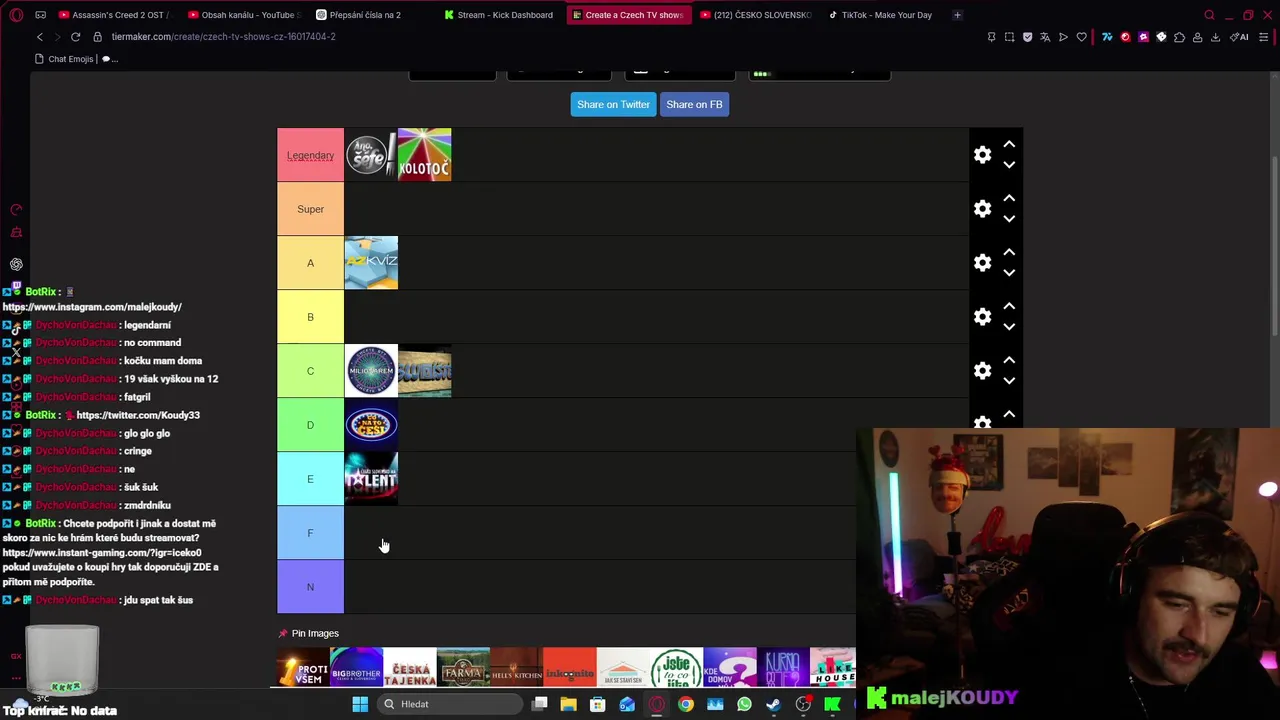The width and height of the screenshot is (1280, 720).
Task: Switch to Obsah kanálu YouTube tab
Action: tap(243, 15)
